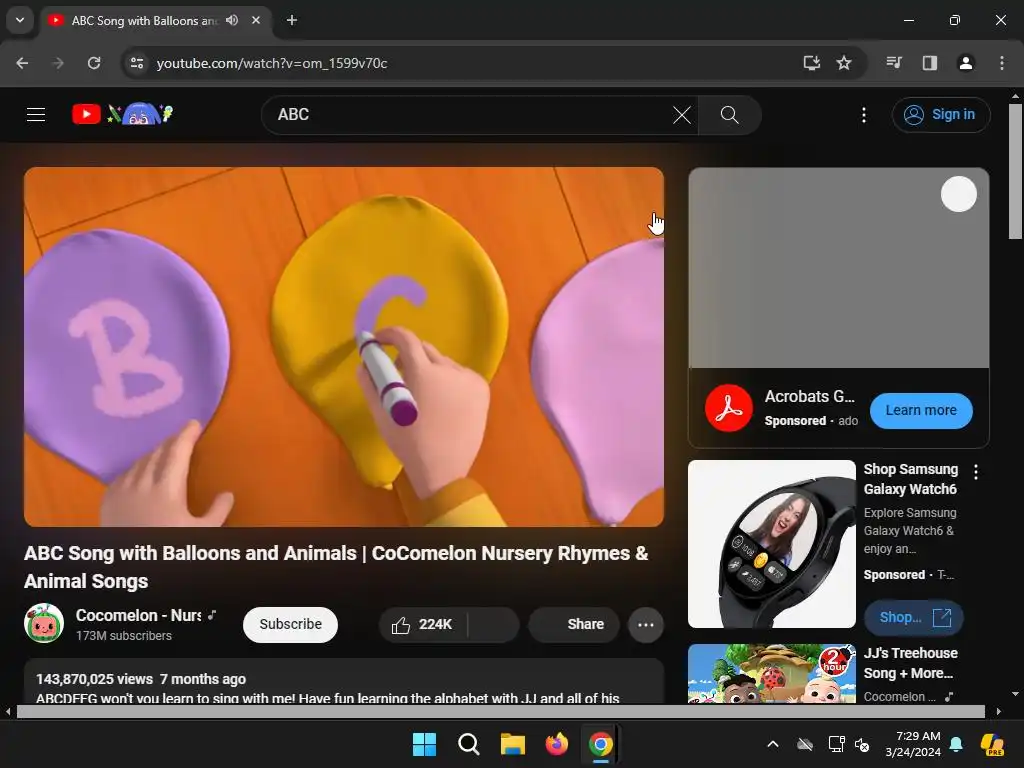
Task: Install YouTube app icon in address bar
Action: (811, 63)
